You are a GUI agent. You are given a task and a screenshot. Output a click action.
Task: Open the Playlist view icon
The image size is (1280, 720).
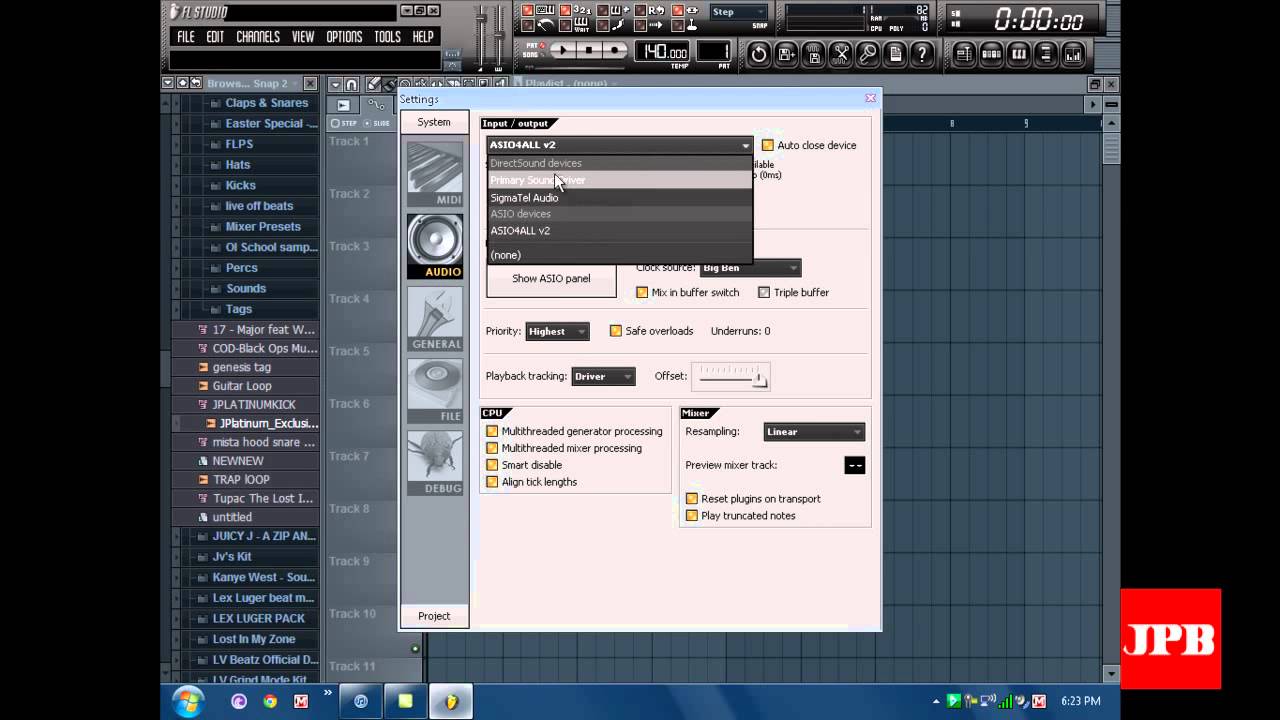[965, 53]
